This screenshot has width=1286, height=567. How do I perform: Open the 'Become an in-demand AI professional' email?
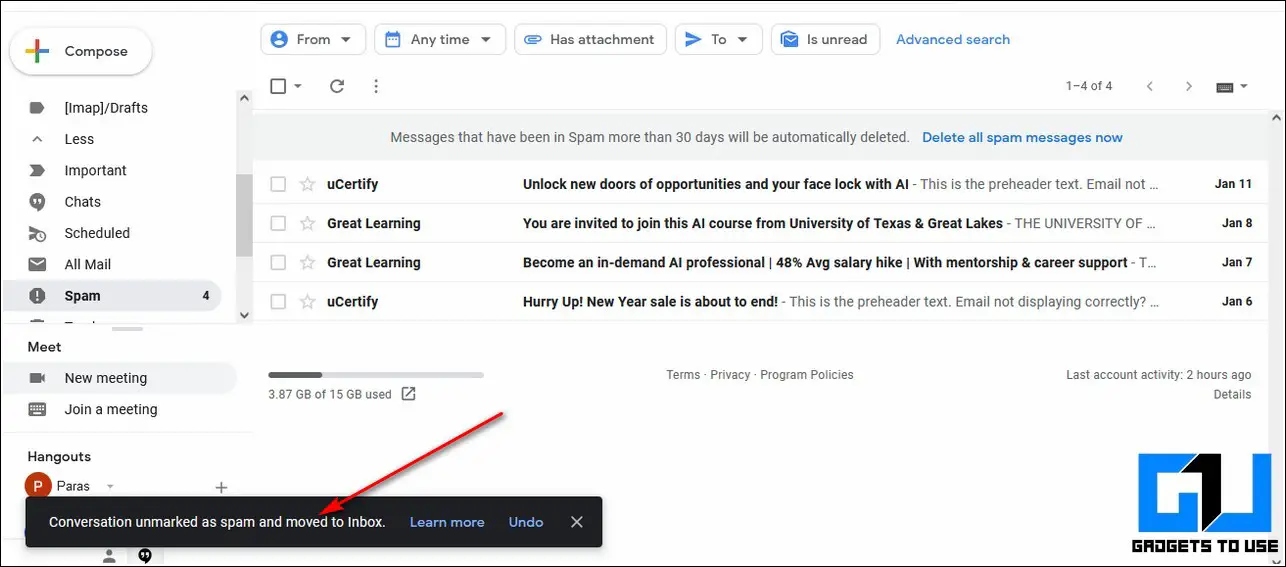coord(760,262)
